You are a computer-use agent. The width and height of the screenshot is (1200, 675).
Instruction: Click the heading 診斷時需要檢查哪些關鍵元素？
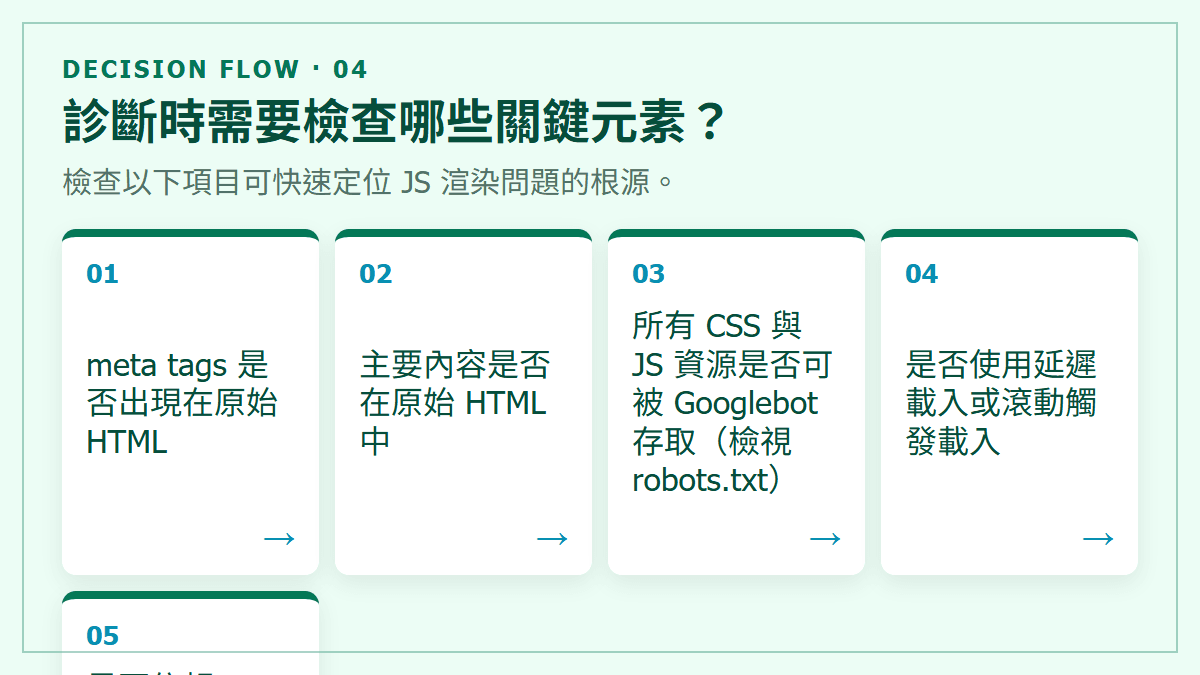click(x=394, y=122)
